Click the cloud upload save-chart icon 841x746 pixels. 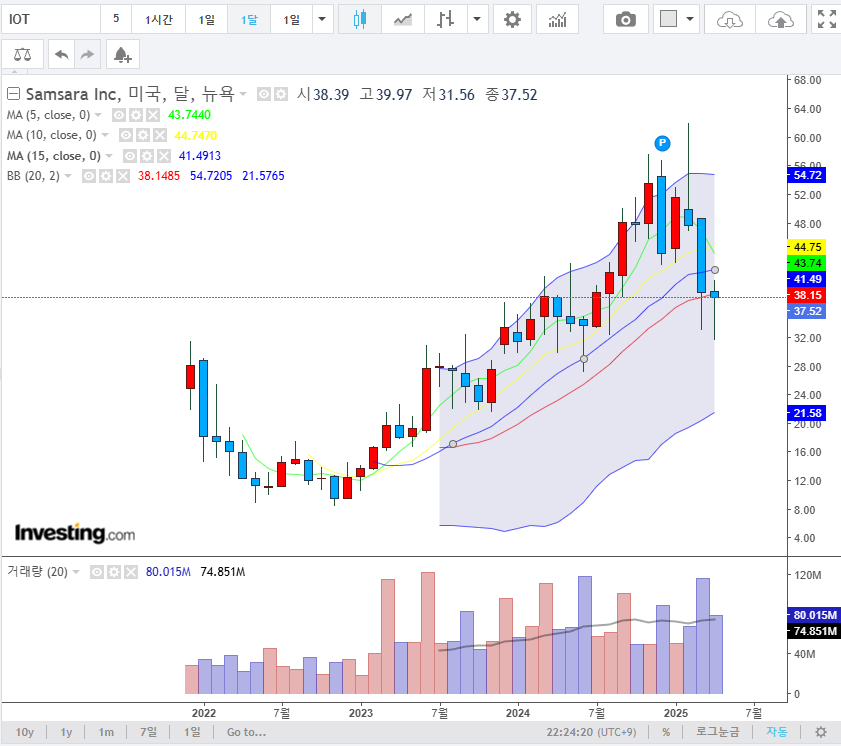(780, 20)
